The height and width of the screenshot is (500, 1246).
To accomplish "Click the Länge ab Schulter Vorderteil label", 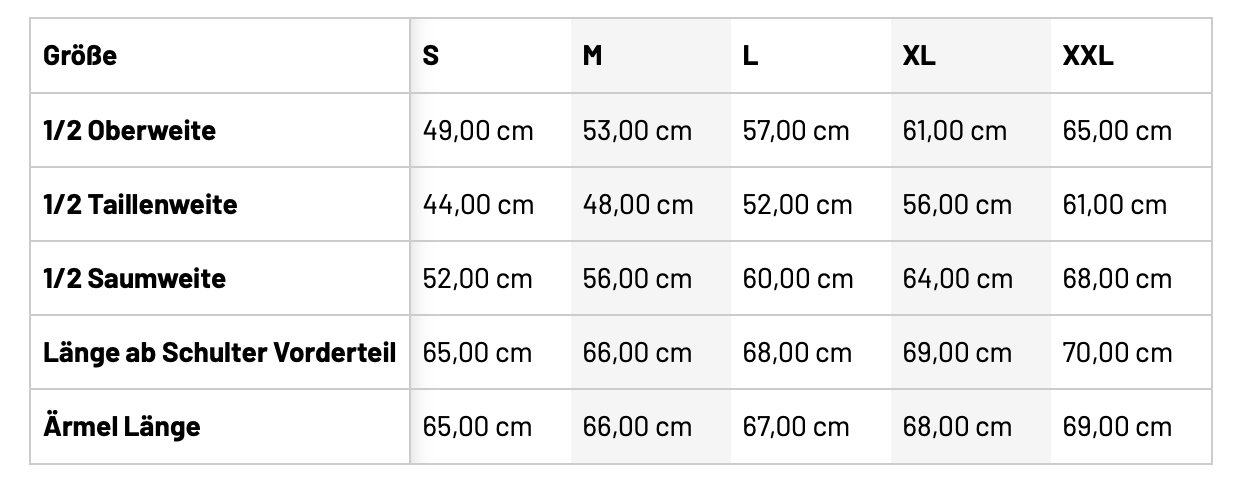I will click(220, 352).
